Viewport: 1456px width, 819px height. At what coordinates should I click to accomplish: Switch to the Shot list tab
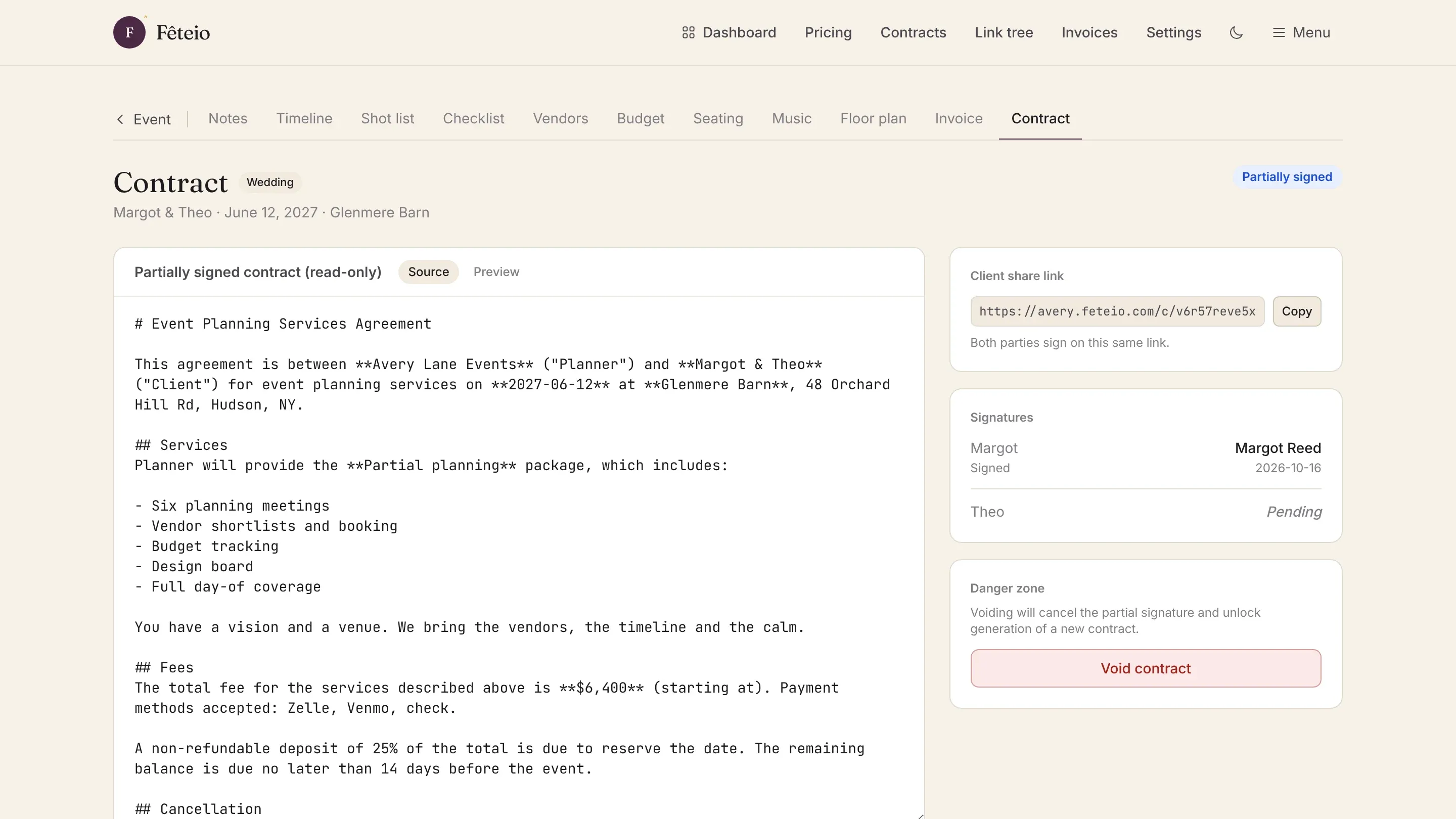[387, 118]
